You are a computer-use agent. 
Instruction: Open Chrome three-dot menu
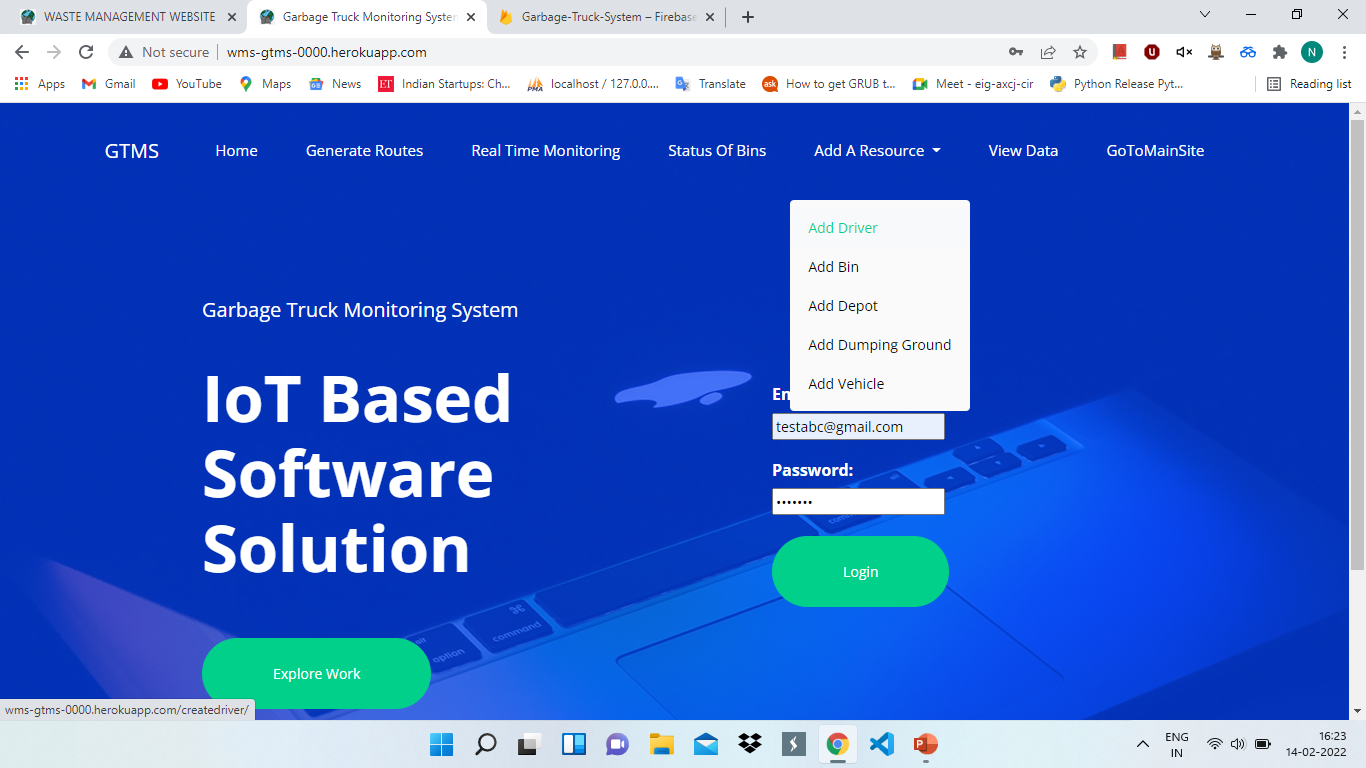click(x=1344, y=52)
